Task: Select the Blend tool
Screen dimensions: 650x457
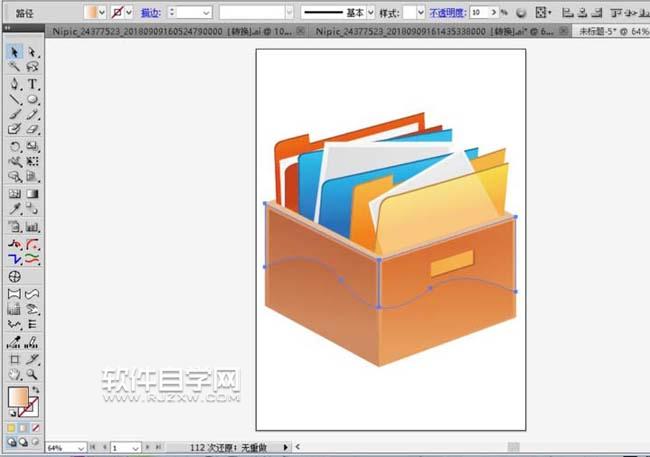Action: tap(32, 209)
